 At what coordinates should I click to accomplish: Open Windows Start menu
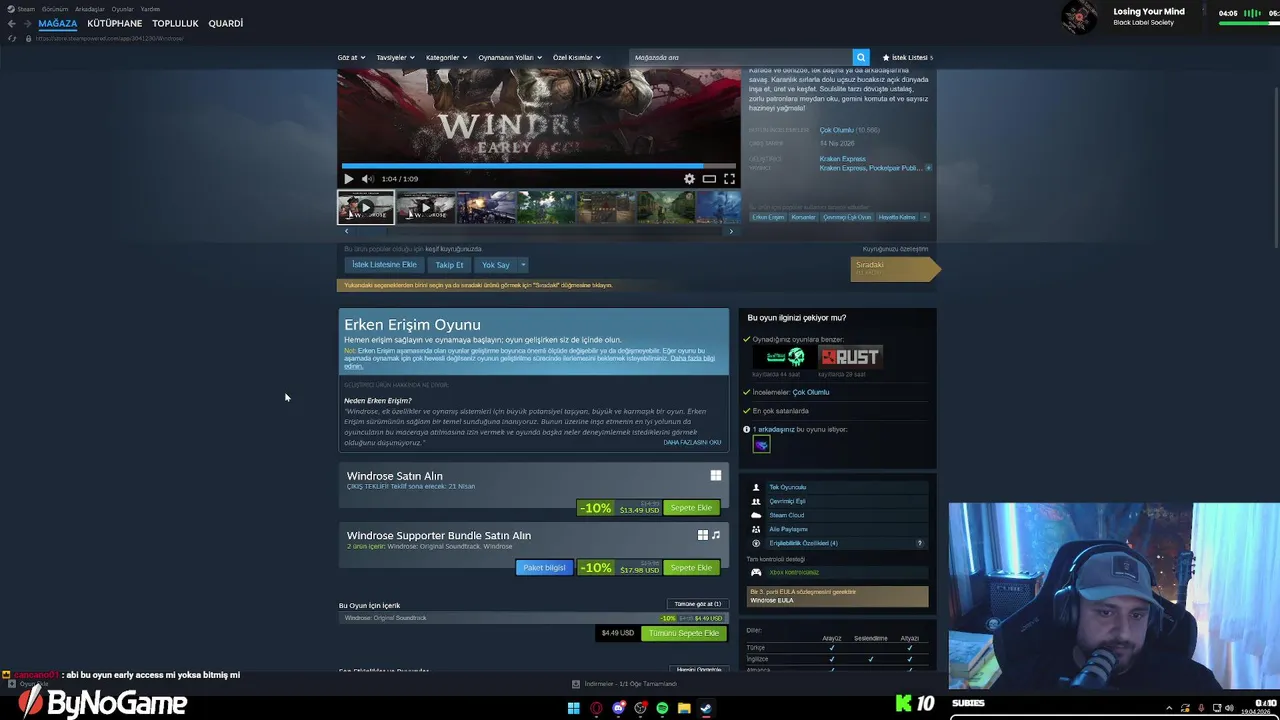tap(574, 708)
